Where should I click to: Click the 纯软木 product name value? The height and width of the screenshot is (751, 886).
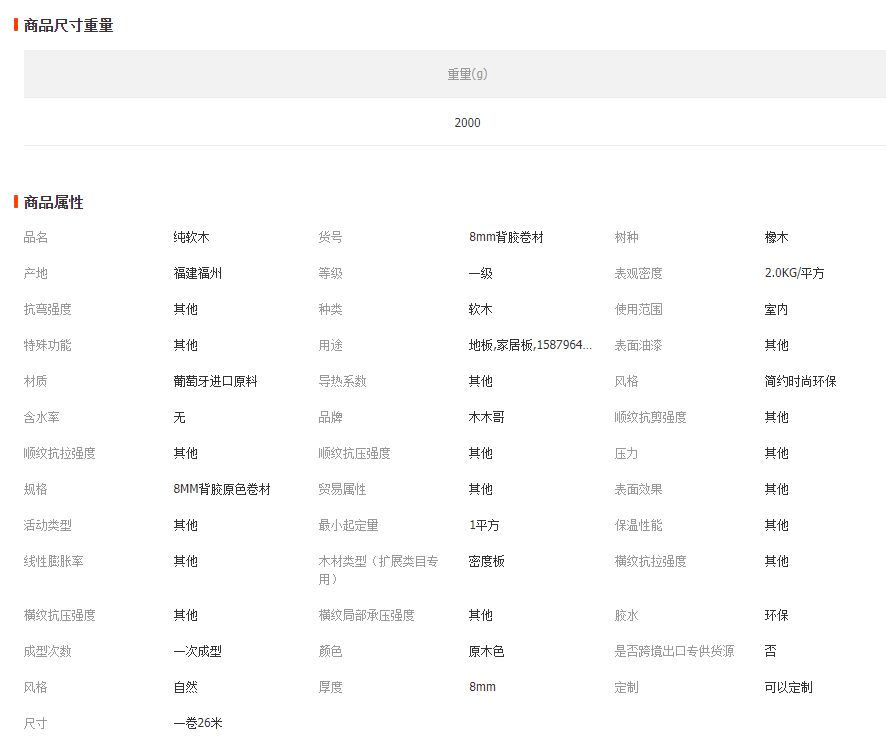(191, 237)
